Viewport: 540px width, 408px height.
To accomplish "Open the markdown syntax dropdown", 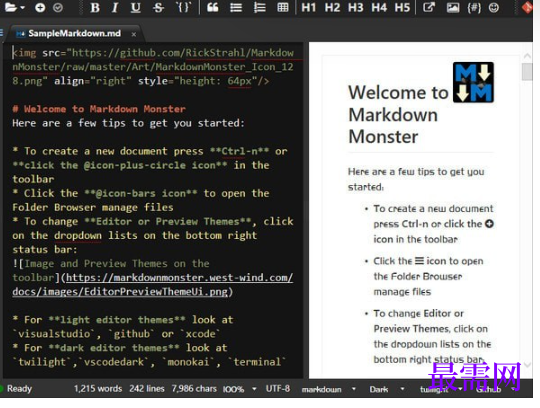I will click(354, 389).
